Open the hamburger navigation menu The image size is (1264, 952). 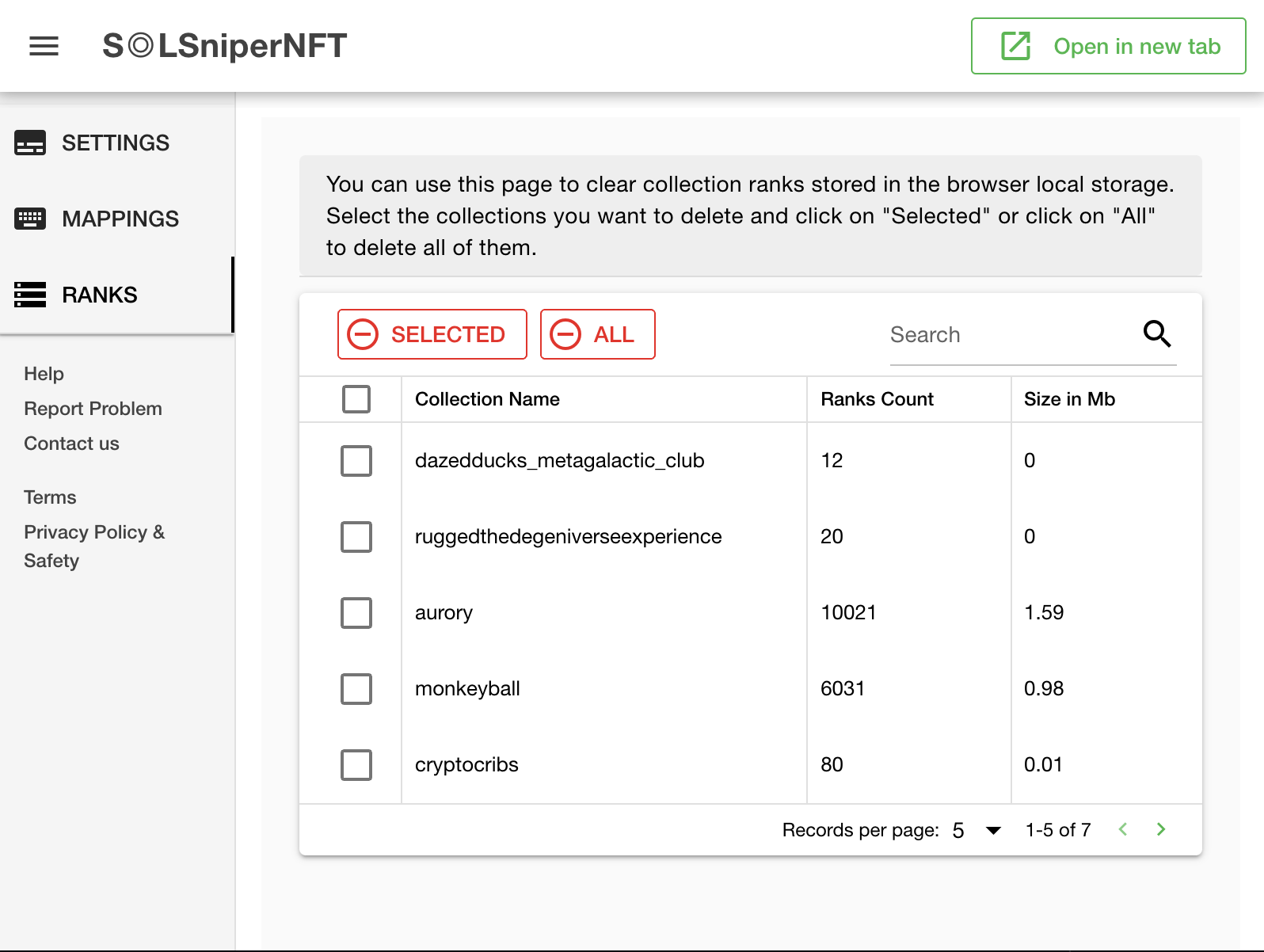point(44,46)
